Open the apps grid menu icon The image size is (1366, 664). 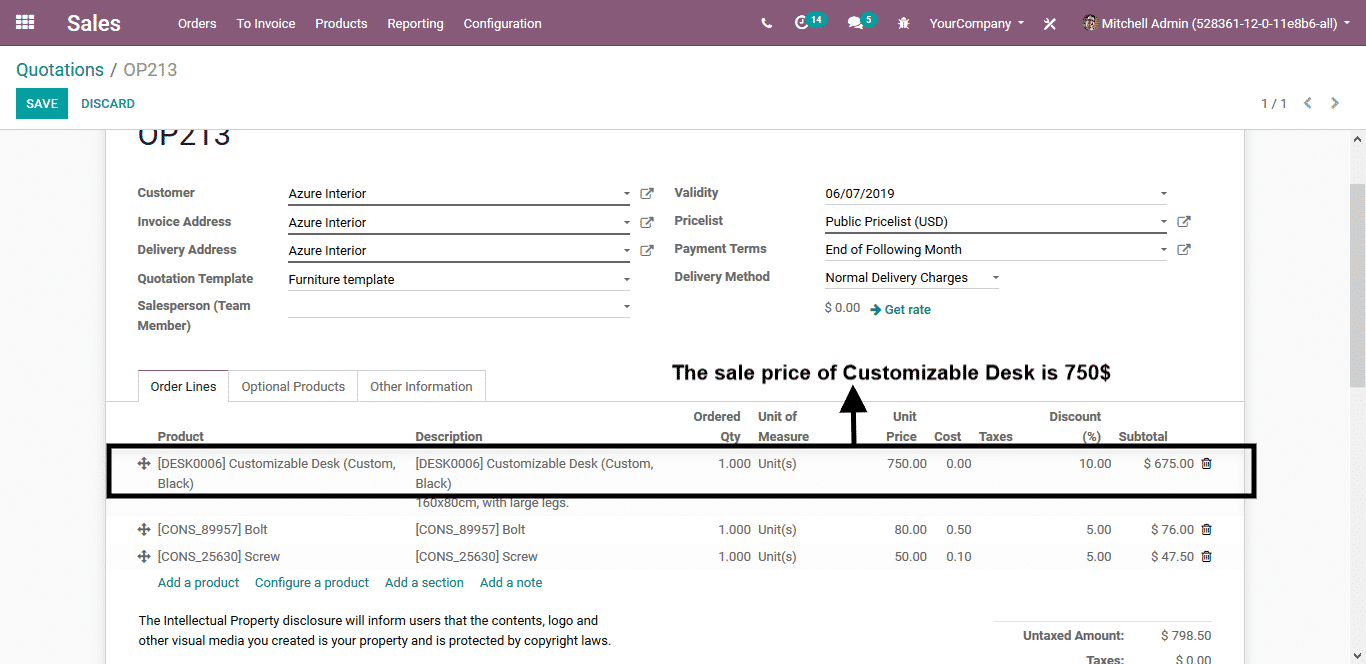point(25,22)
